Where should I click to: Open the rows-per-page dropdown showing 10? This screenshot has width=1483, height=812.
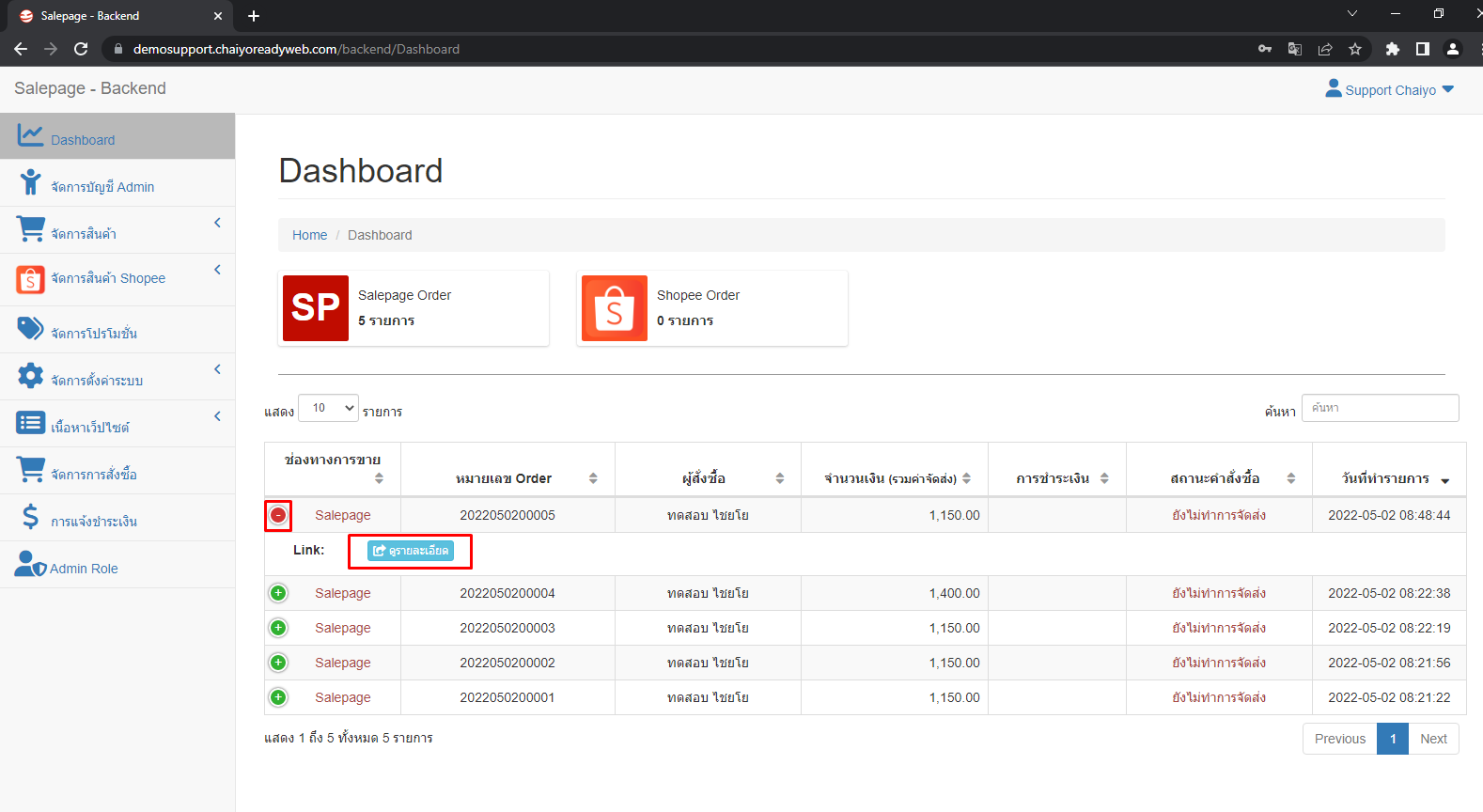coord(328,408)
